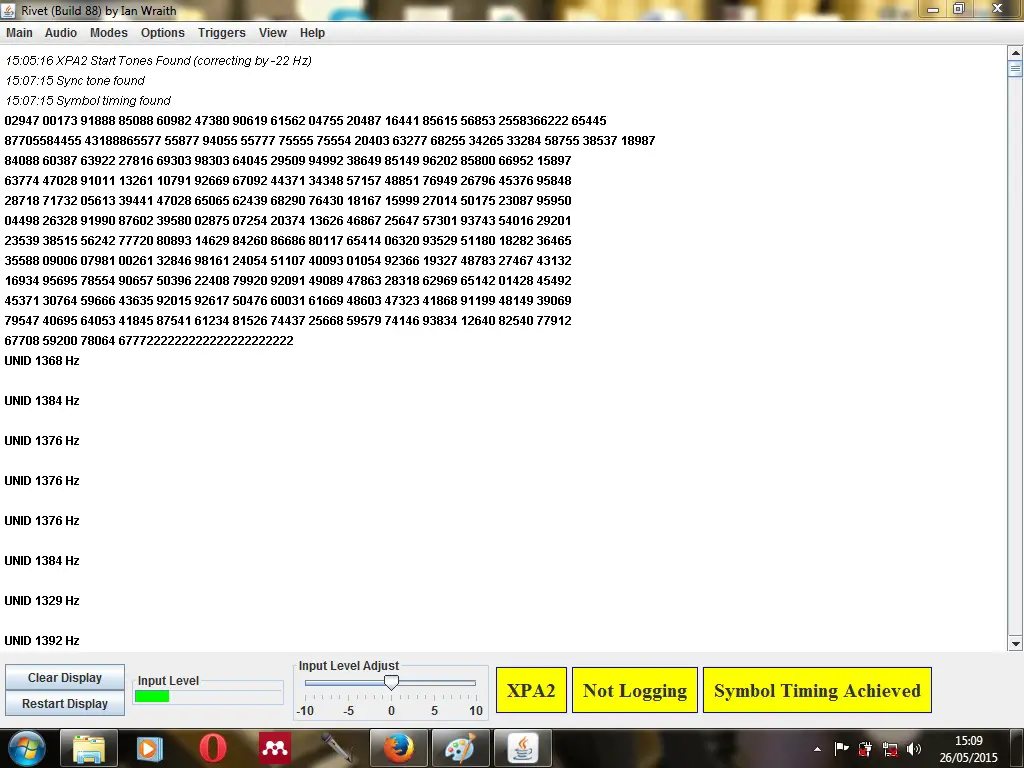1024x768 pixels.
Task: Launch the media player taskbar icon
Action: [x=150, y=748]
